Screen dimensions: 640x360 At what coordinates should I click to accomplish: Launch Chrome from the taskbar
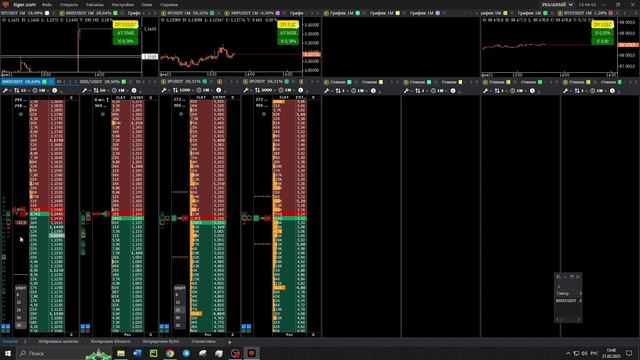pyautogui.click(x=170, y=353)
